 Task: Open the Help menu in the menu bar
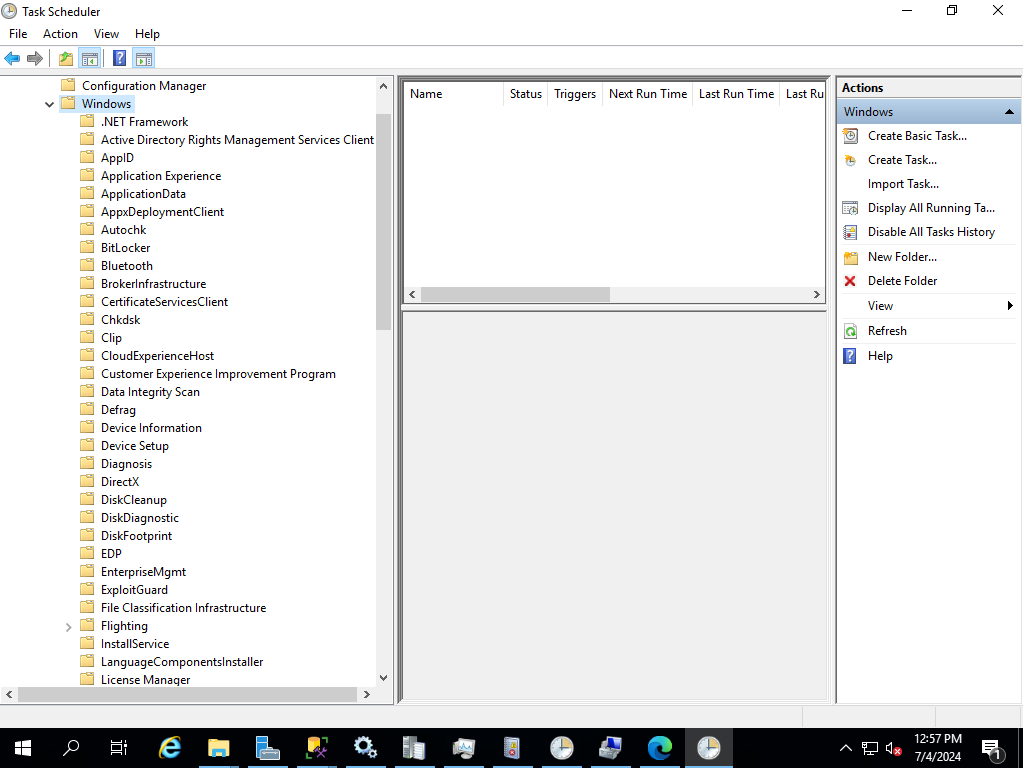[x=147, y=34]
